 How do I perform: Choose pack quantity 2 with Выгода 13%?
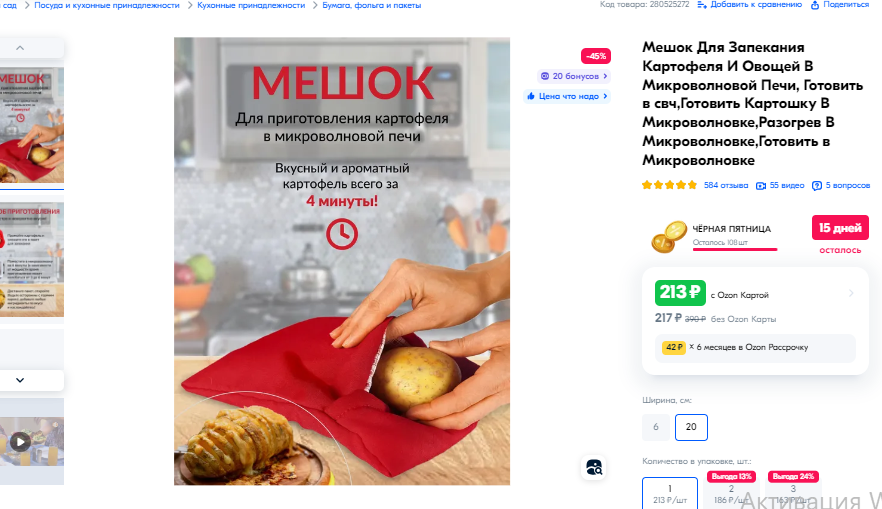[732, 491]
